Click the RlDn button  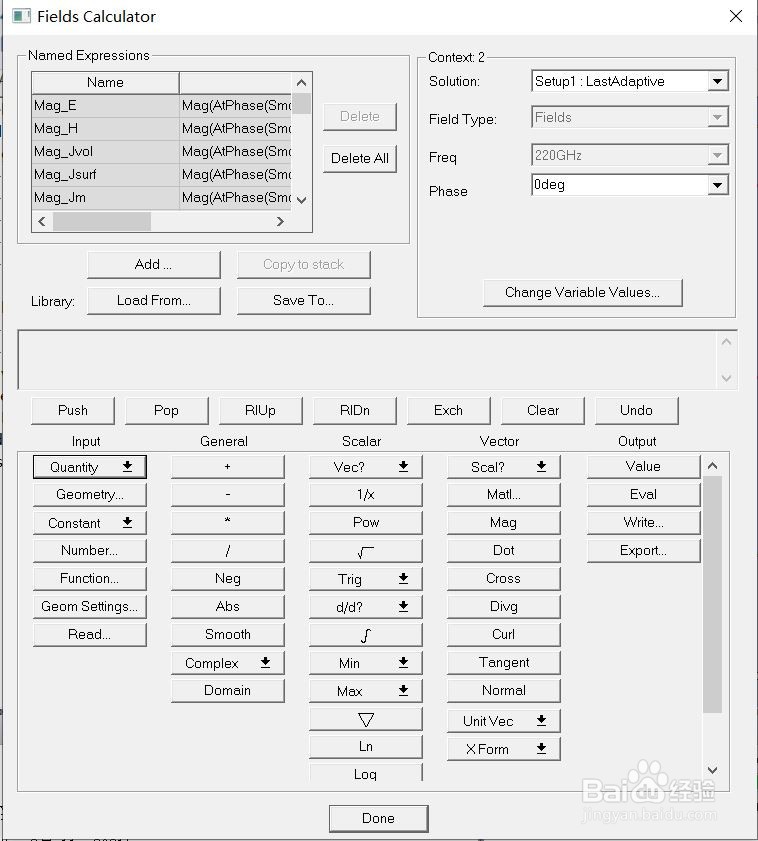tap(355, 410)
